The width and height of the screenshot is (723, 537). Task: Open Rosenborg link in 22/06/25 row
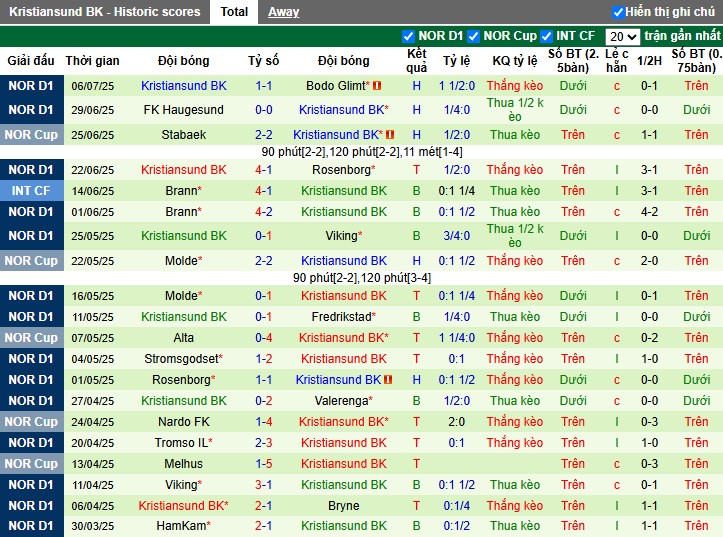pyautogui.click(x=344, y=170)
